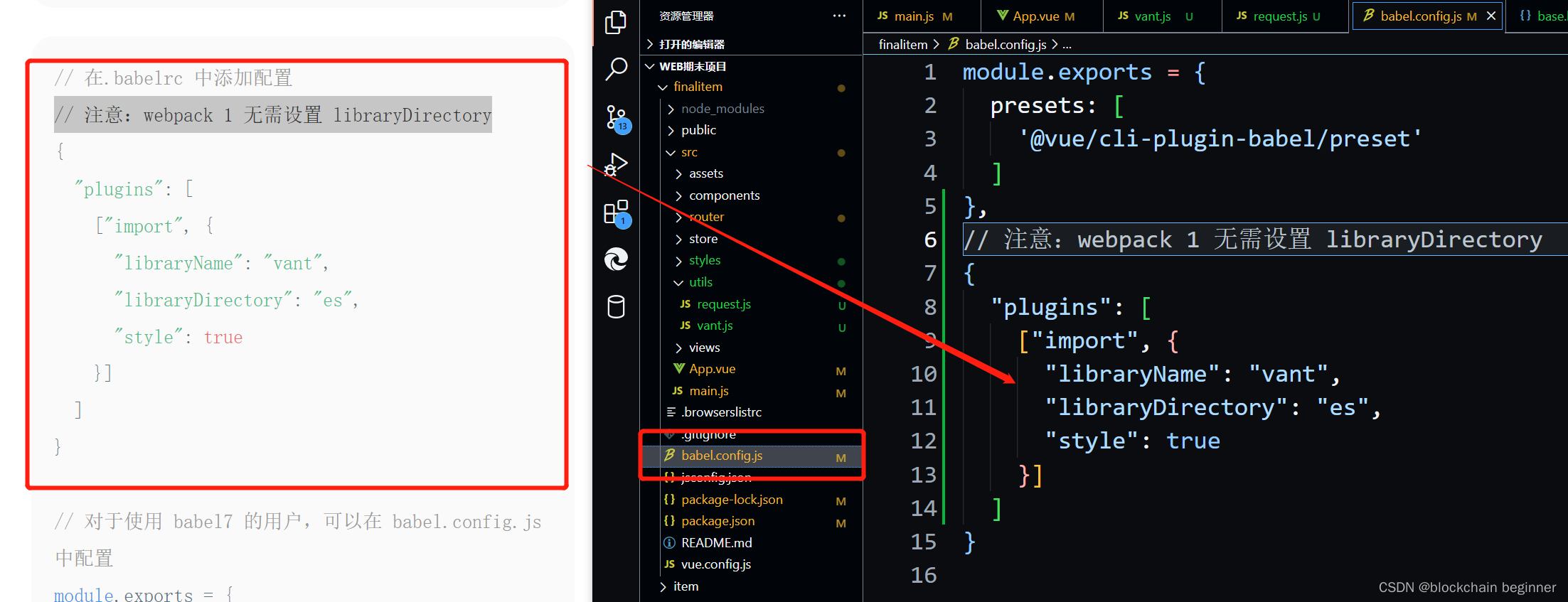Click line number 1 in the gutter

(930, 72)
